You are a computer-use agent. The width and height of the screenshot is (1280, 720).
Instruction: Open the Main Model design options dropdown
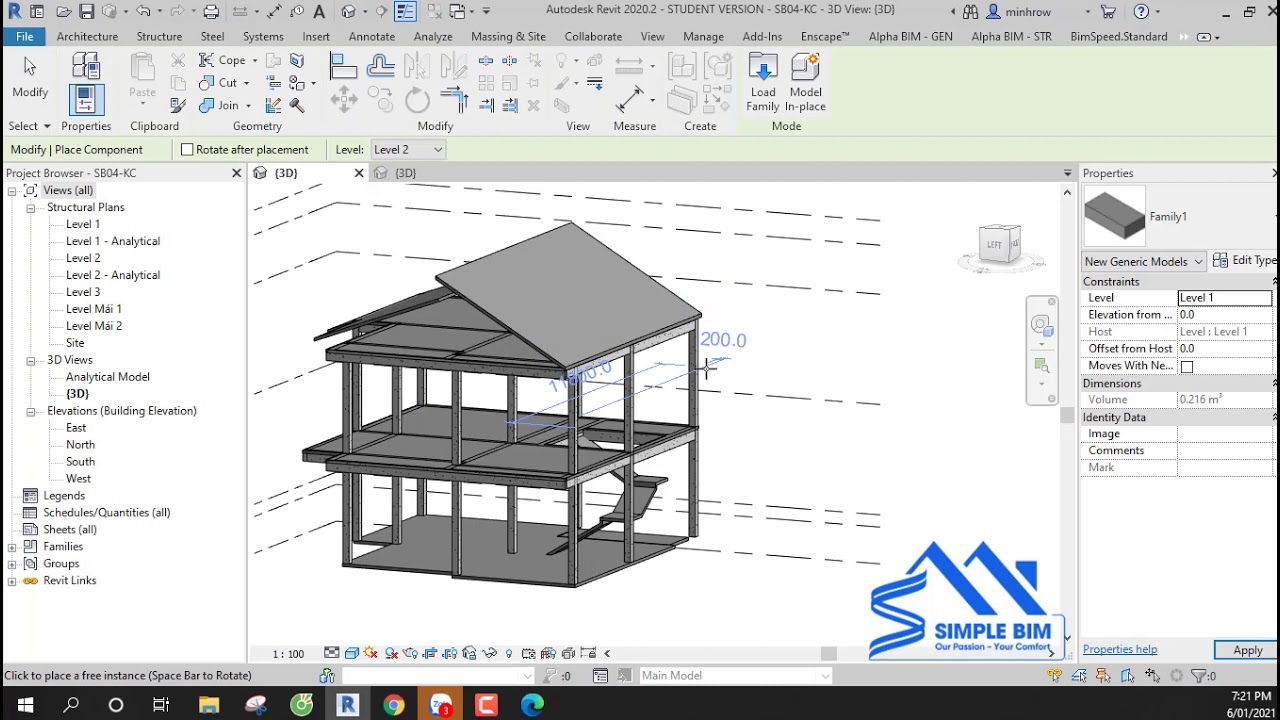[x=735, y=676]
